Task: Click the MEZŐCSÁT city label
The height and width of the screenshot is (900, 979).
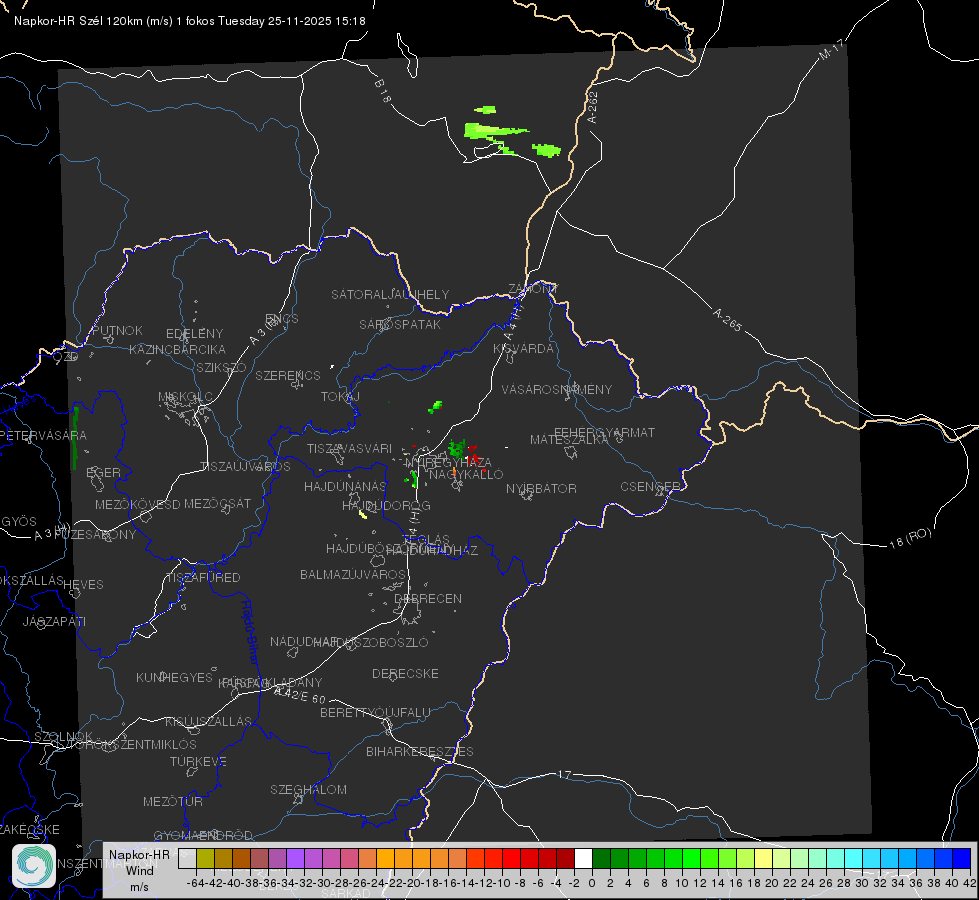Action: (217, 503)
